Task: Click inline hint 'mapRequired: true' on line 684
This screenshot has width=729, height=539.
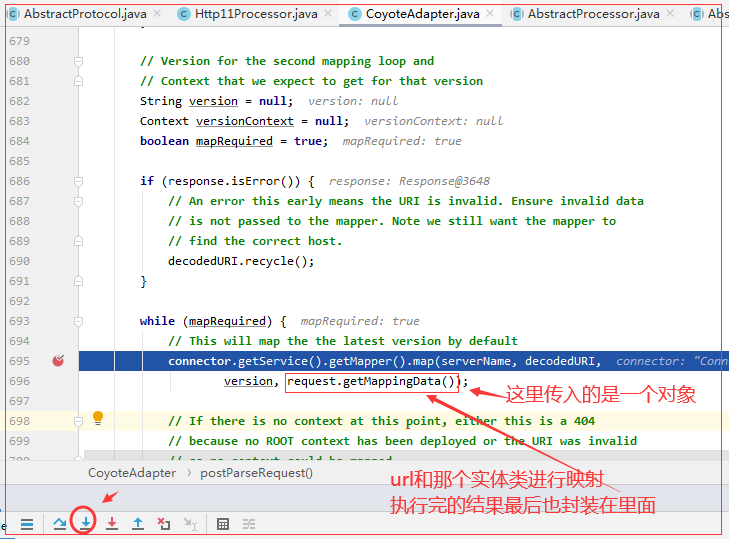Action: point(402,141)
